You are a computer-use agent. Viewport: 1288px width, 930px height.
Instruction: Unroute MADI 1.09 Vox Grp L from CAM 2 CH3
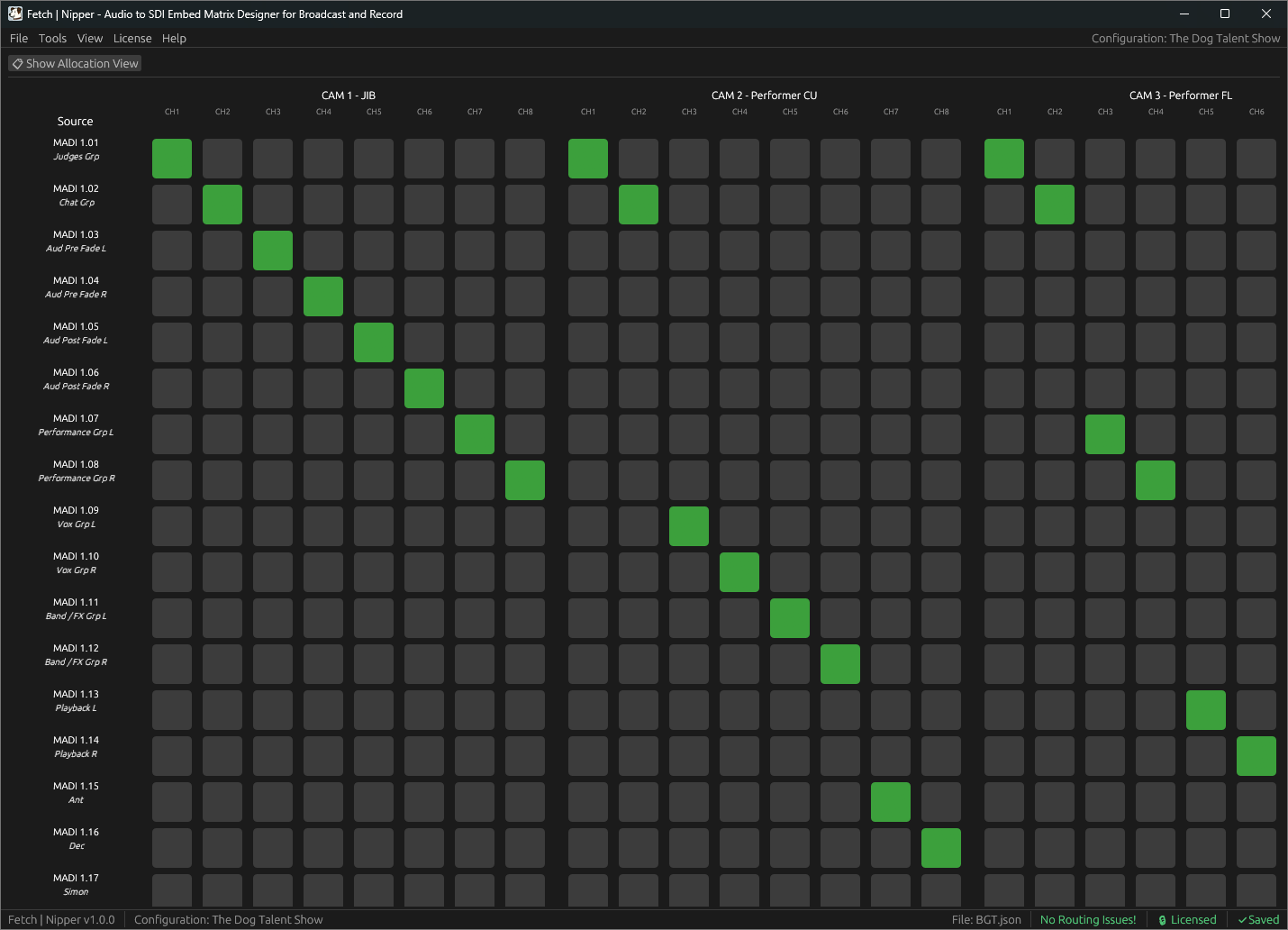click(x=689, y=526)
